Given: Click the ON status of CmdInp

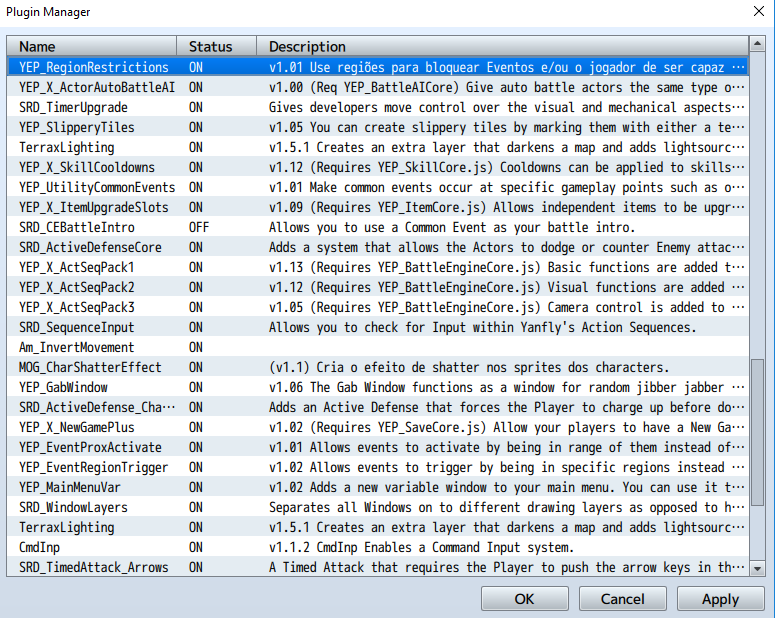Looking at the screenshot, I should (x=196, y=548).
